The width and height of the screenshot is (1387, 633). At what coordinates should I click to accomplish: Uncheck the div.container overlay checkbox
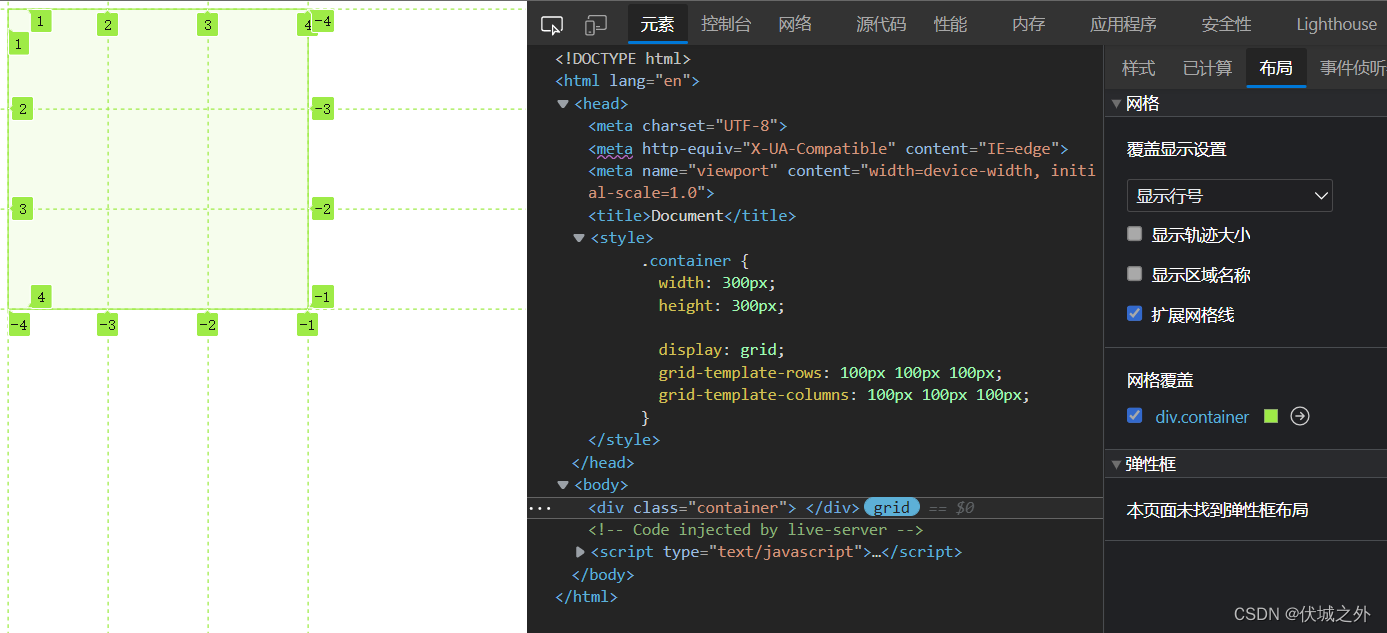(x=1134, y=416)
